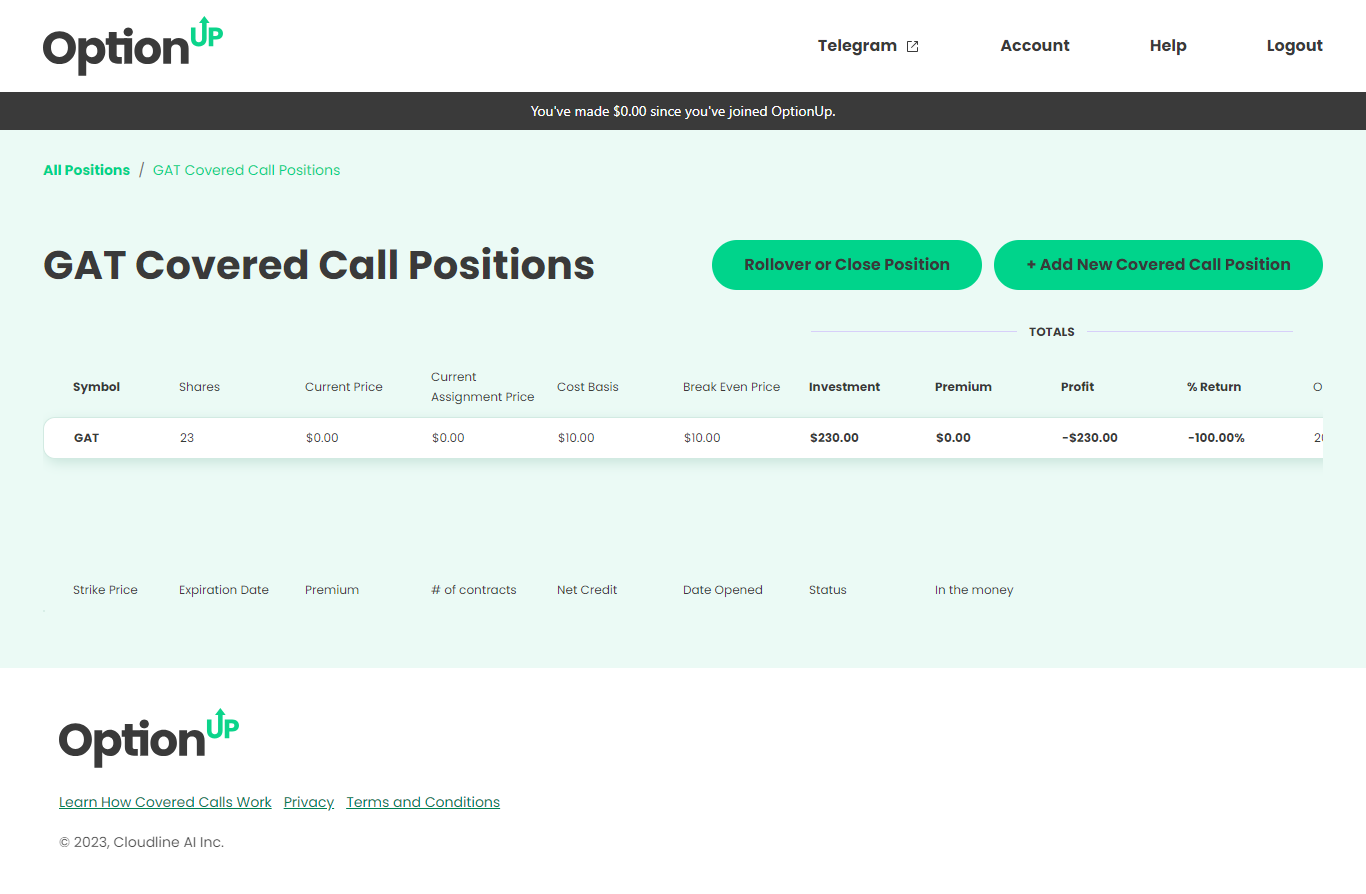
Task: Open Terms and Conditions link
Action: pyautogui.click(x=423, y=802)
